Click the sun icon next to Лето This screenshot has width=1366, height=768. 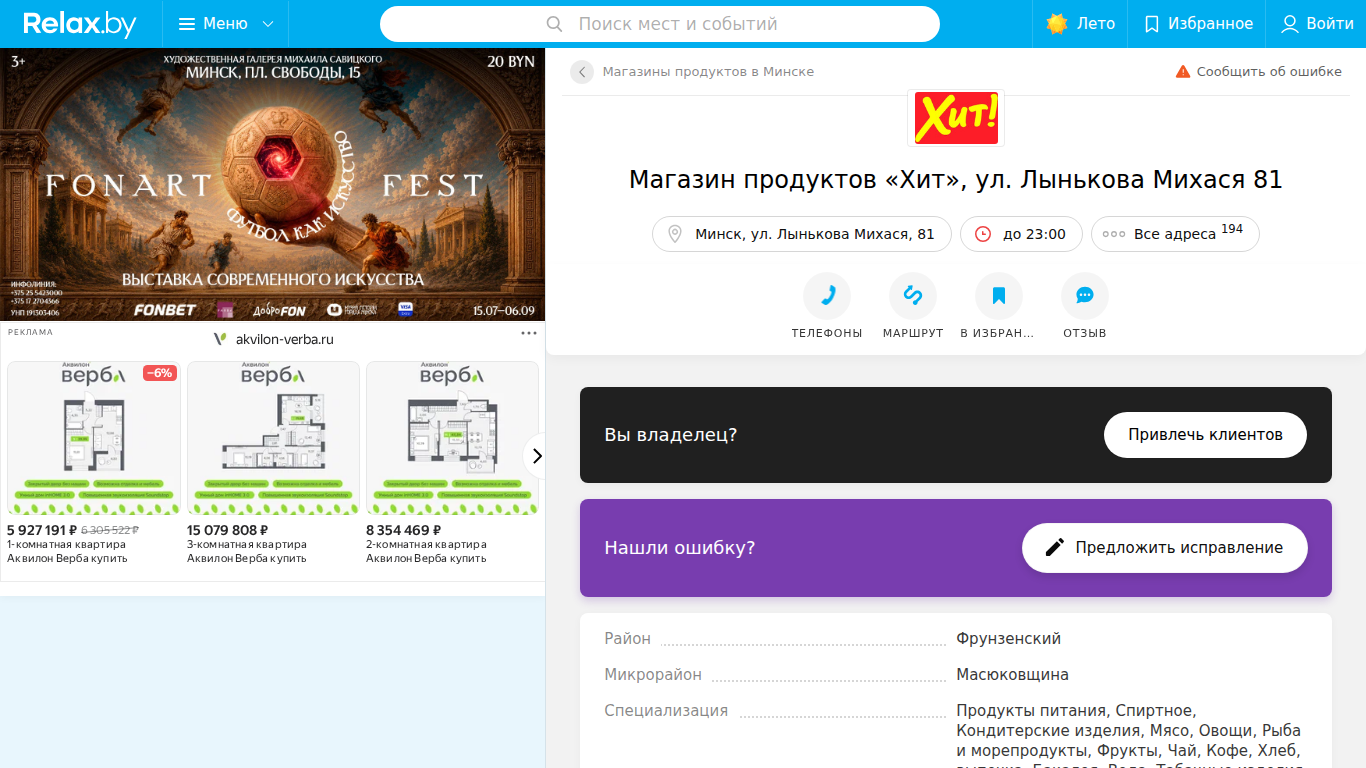pyautogui.click(x=1057, y=24)
